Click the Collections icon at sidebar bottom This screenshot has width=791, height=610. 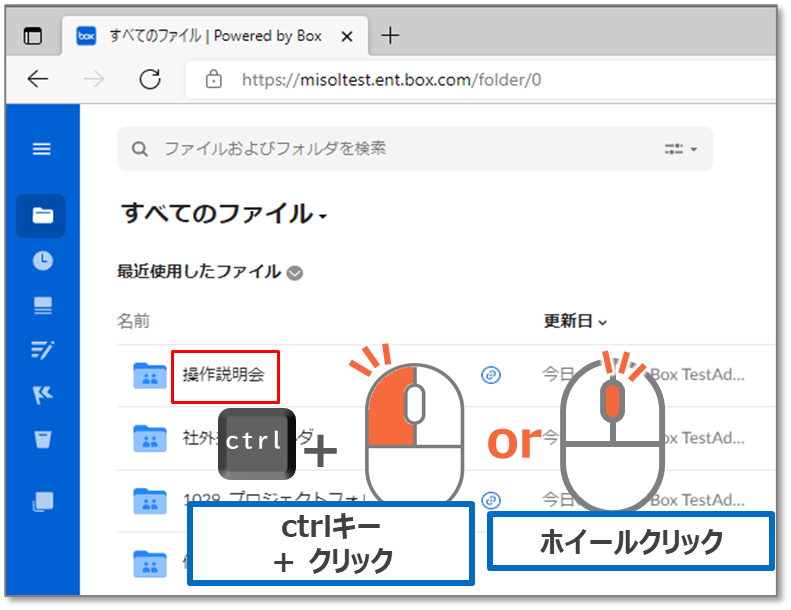tap(42, 501)
